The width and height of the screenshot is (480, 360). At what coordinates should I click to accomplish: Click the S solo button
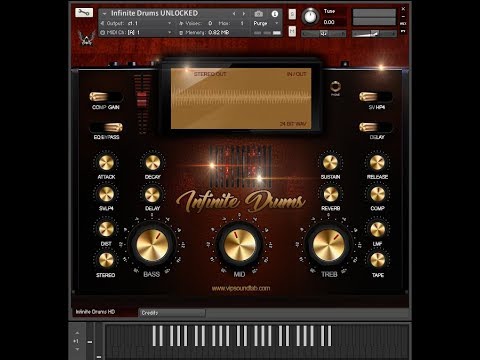pyautogui.click(x=292, y=14)
